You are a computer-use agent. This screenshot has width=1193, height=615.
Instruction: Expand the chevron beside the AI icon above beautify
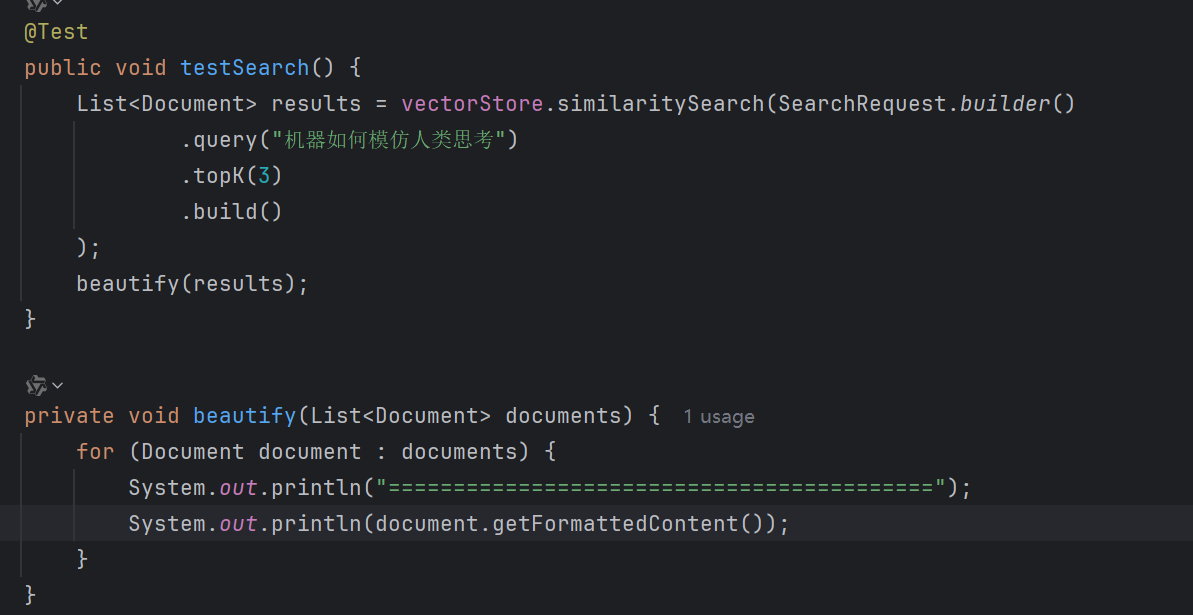pos(58,386)
